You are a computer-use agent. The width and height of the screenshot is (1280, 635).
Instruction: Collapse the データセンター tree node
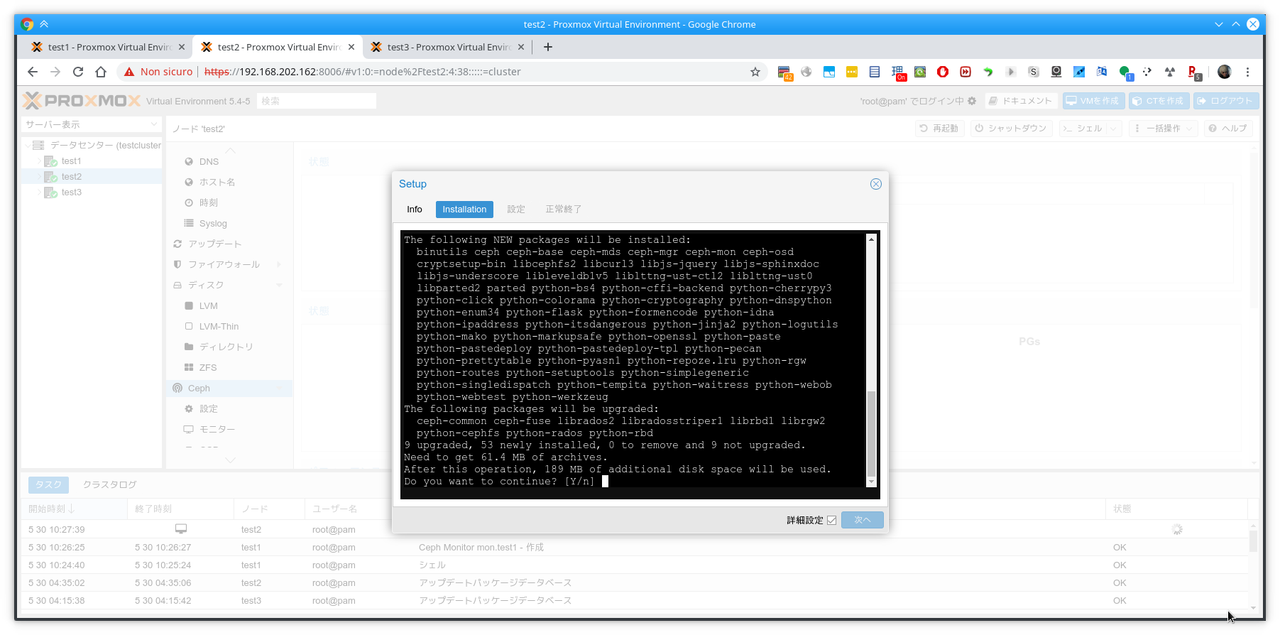pyautogui.click(x=26, y=145)
